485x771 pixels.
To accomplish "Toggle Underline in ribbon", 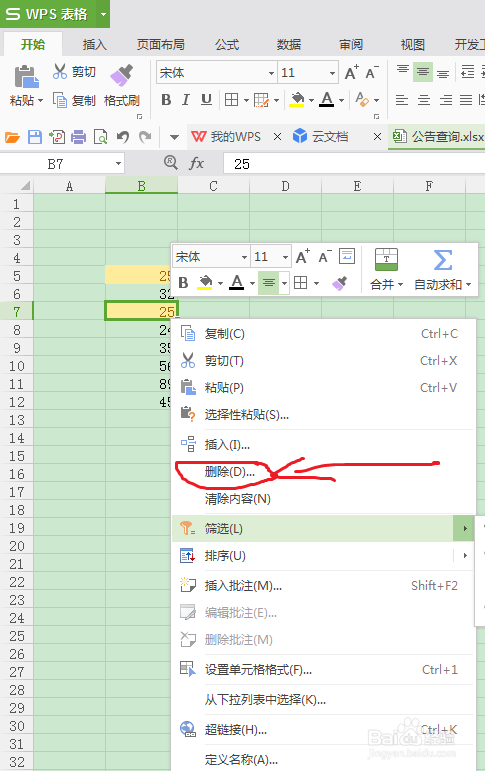I will pos(206,100).
